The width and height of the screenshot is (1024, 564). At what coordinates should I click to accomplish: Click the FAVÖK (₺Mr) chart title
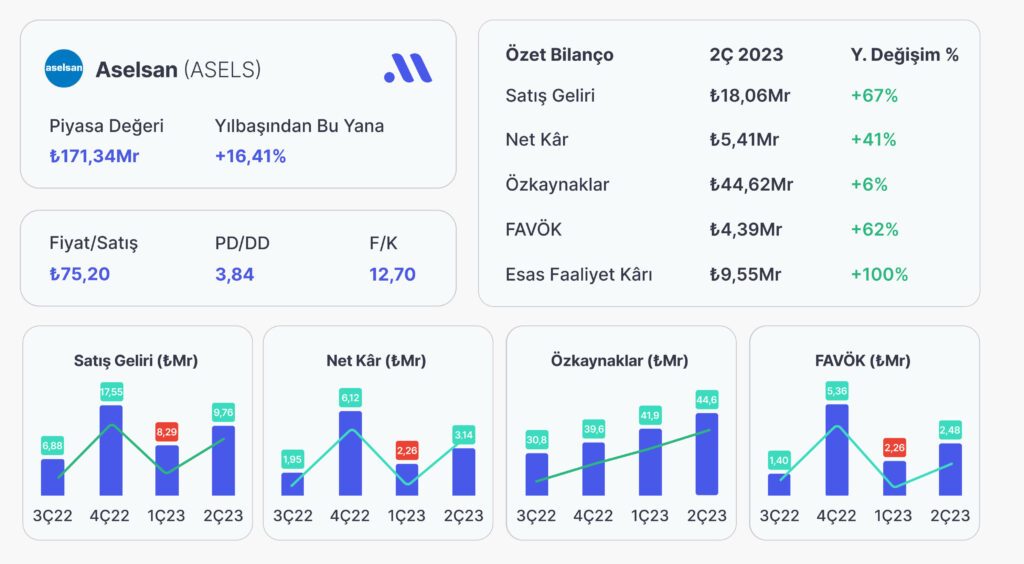[x=863, y=361]
